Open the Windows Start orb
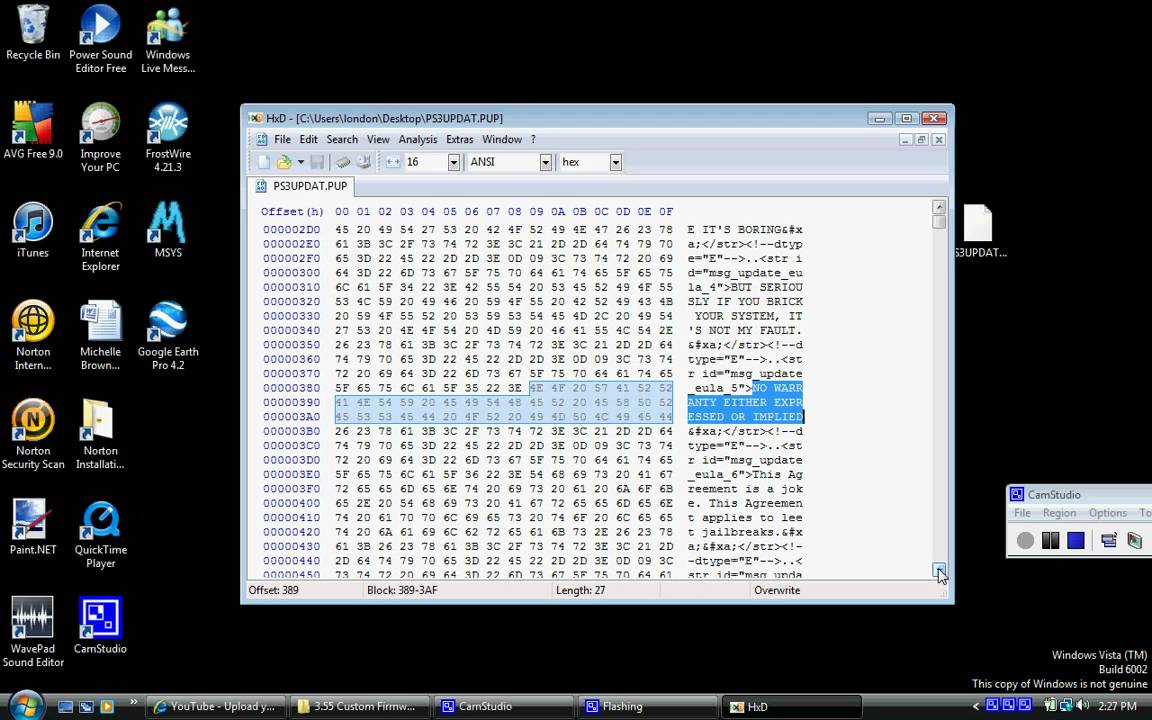Screen dimensions: 1152x720 (x=27, y=706)
